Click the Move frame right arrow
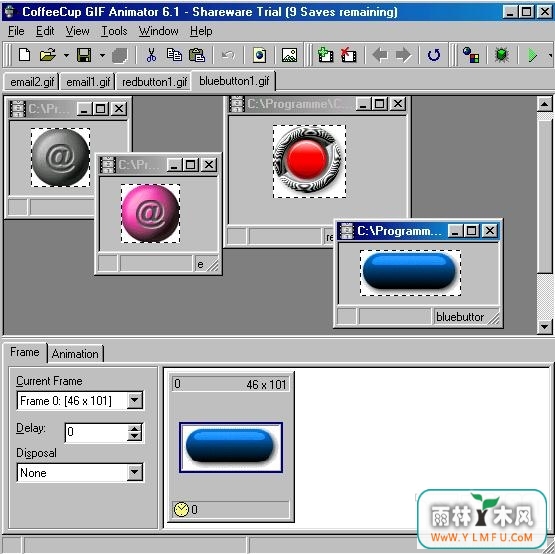Image resolution: width=555 pixels, height=554 pixels. 403,55
